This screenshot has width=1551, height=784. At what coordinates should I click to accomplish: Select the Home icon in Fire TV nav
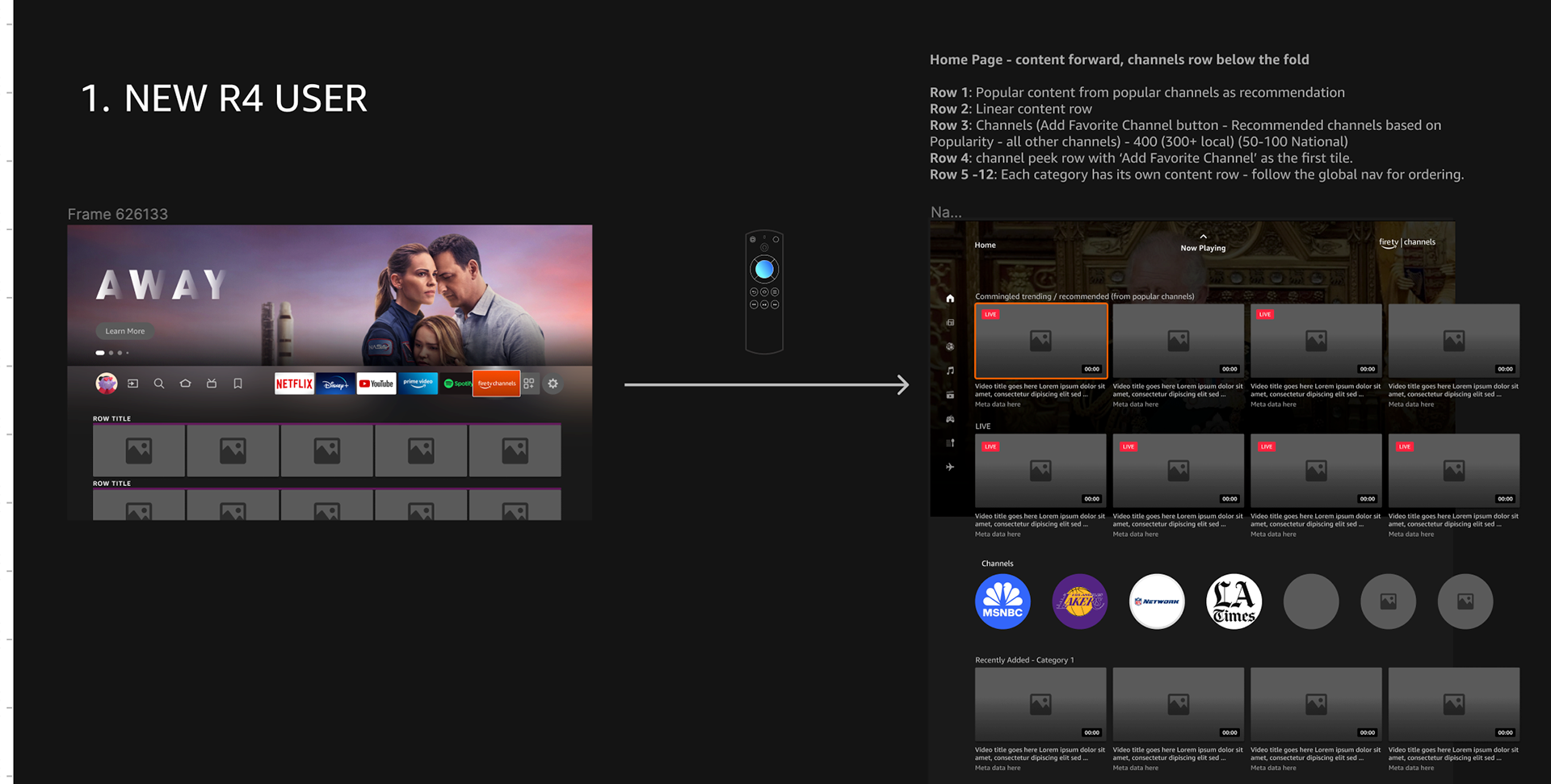pos(185,384)
